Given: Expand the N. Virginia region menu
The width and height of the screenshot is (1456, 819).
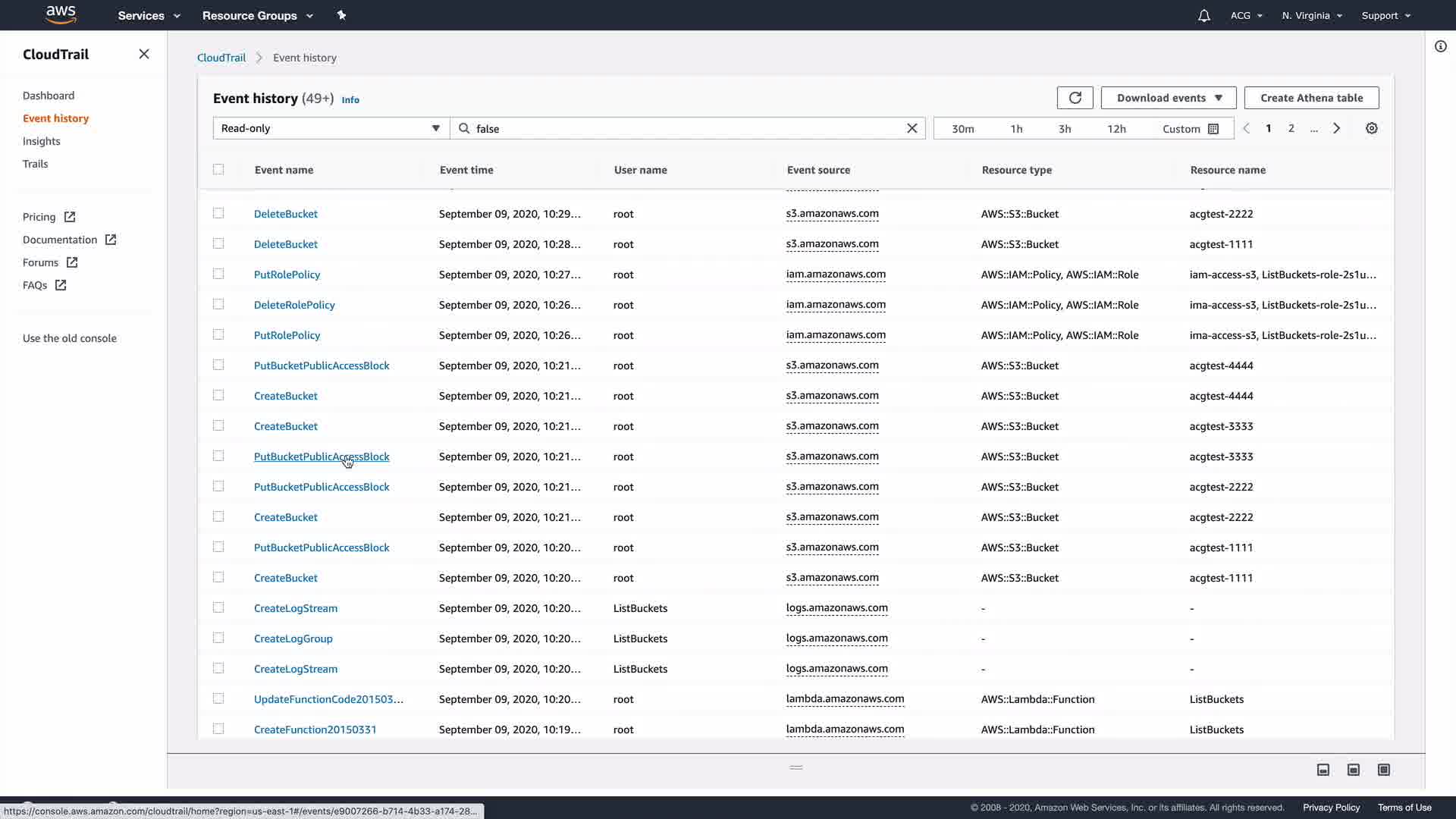Looking at the screenshot, I should click(1311, 15).
